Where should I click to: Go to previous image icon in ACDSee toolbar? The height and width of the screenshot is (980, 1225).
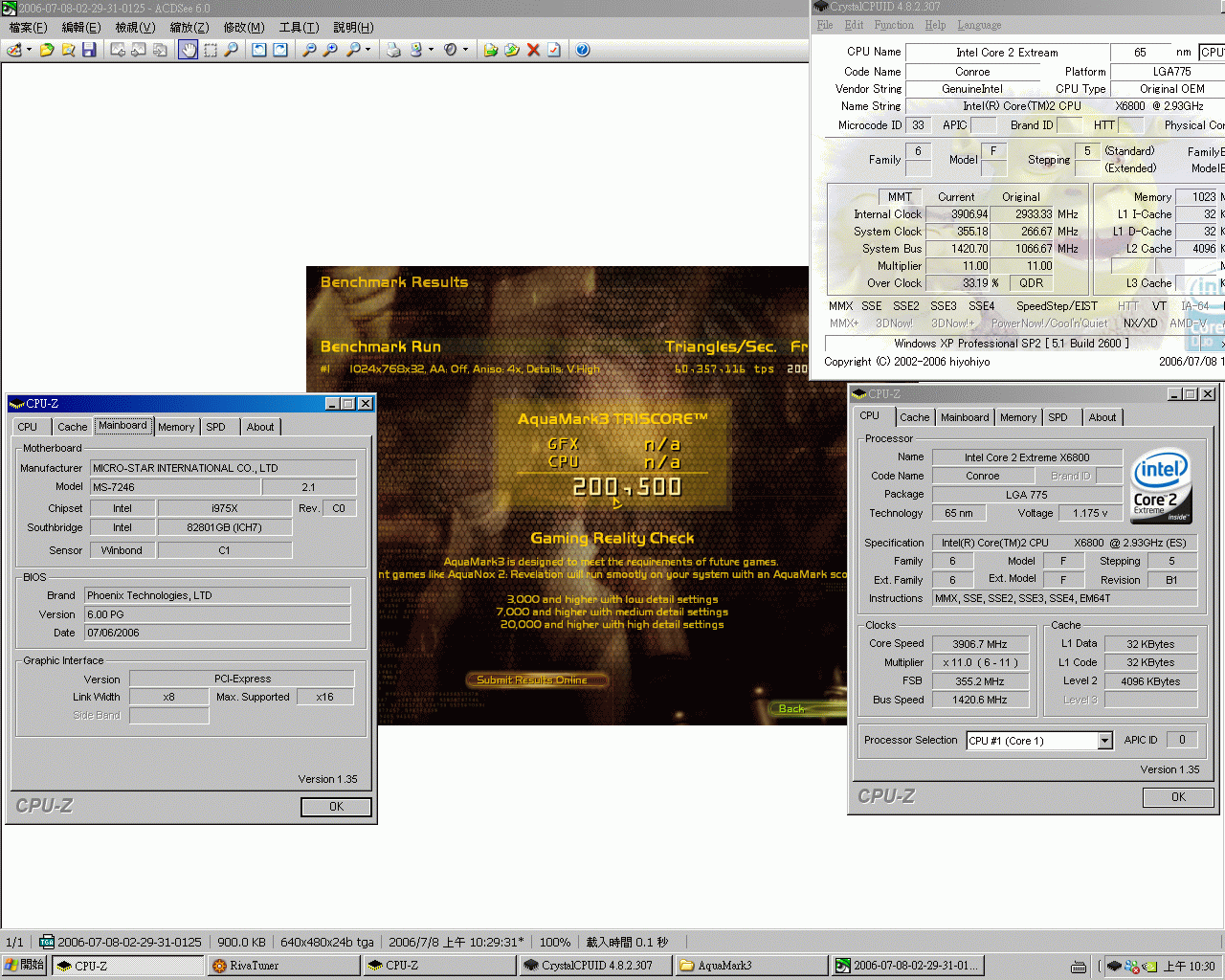118,50
